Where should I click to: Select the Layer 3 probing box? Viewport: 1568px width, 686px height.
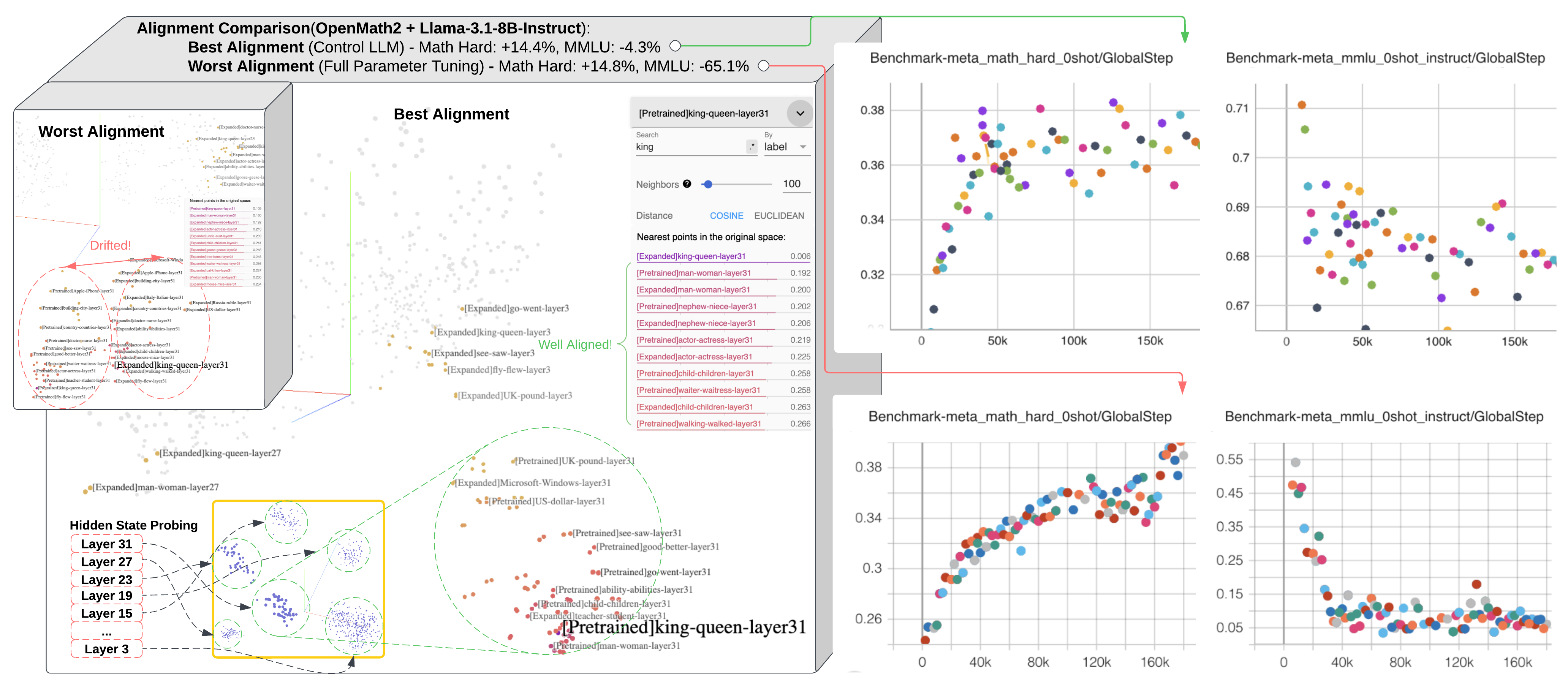click(106, 649)
